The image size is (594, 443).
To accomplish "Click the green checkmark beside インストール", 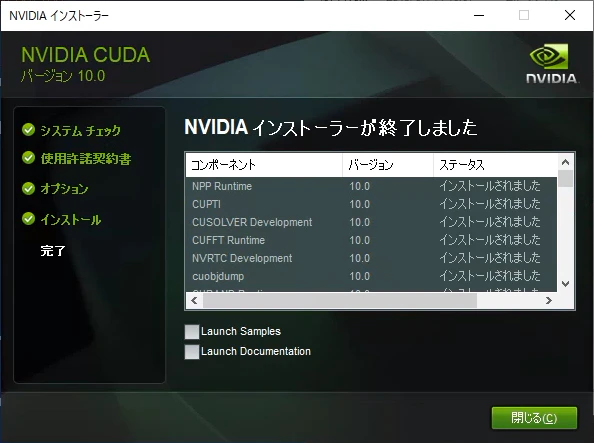I will pos(28,219).
